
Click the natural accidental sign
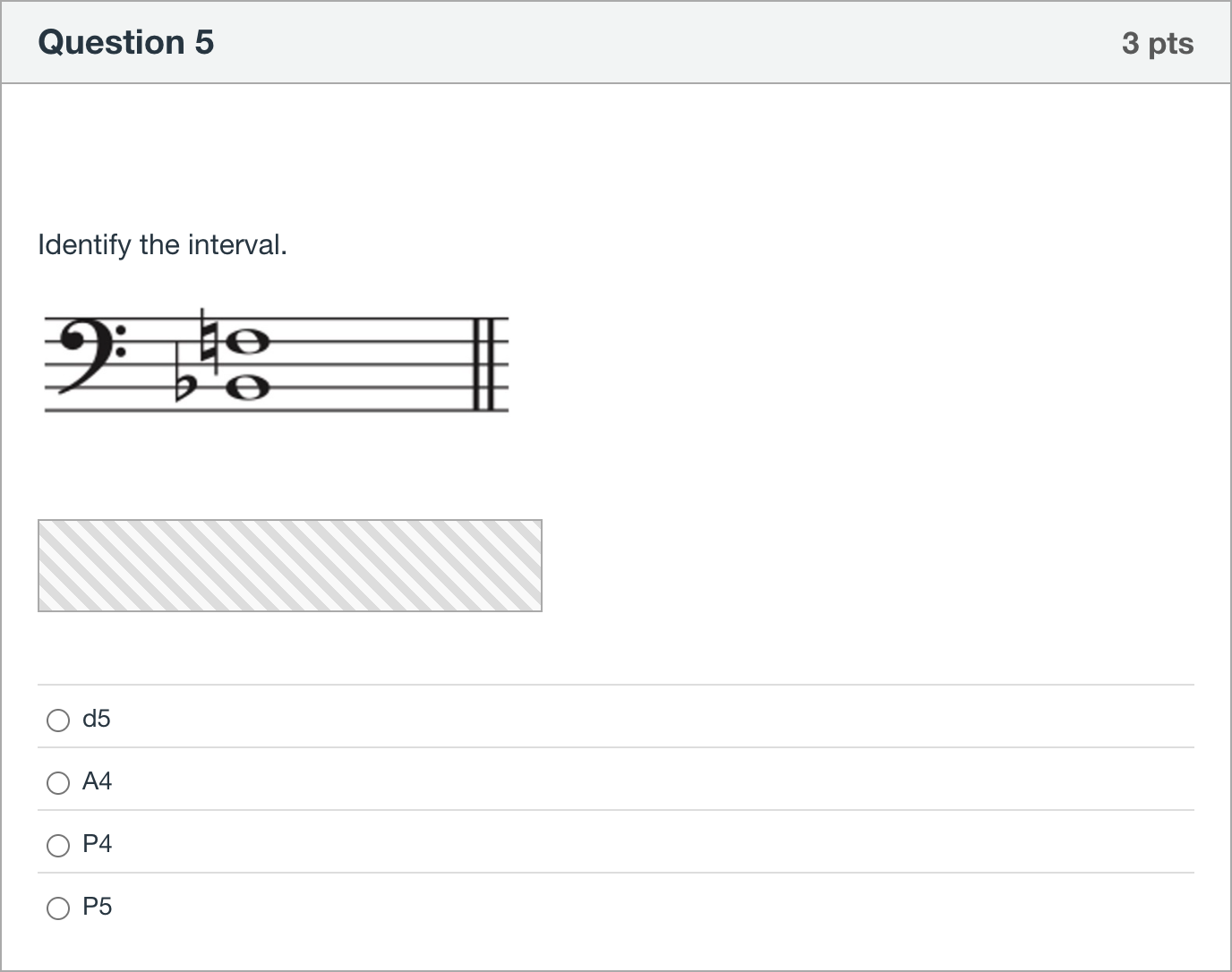coord(210,342)
